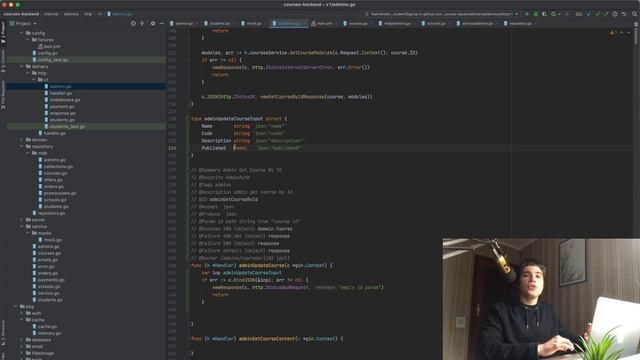The image size is (640, 360).
Task: Click the warning triangle inspection indicator
Action: [x=611, y=32]
